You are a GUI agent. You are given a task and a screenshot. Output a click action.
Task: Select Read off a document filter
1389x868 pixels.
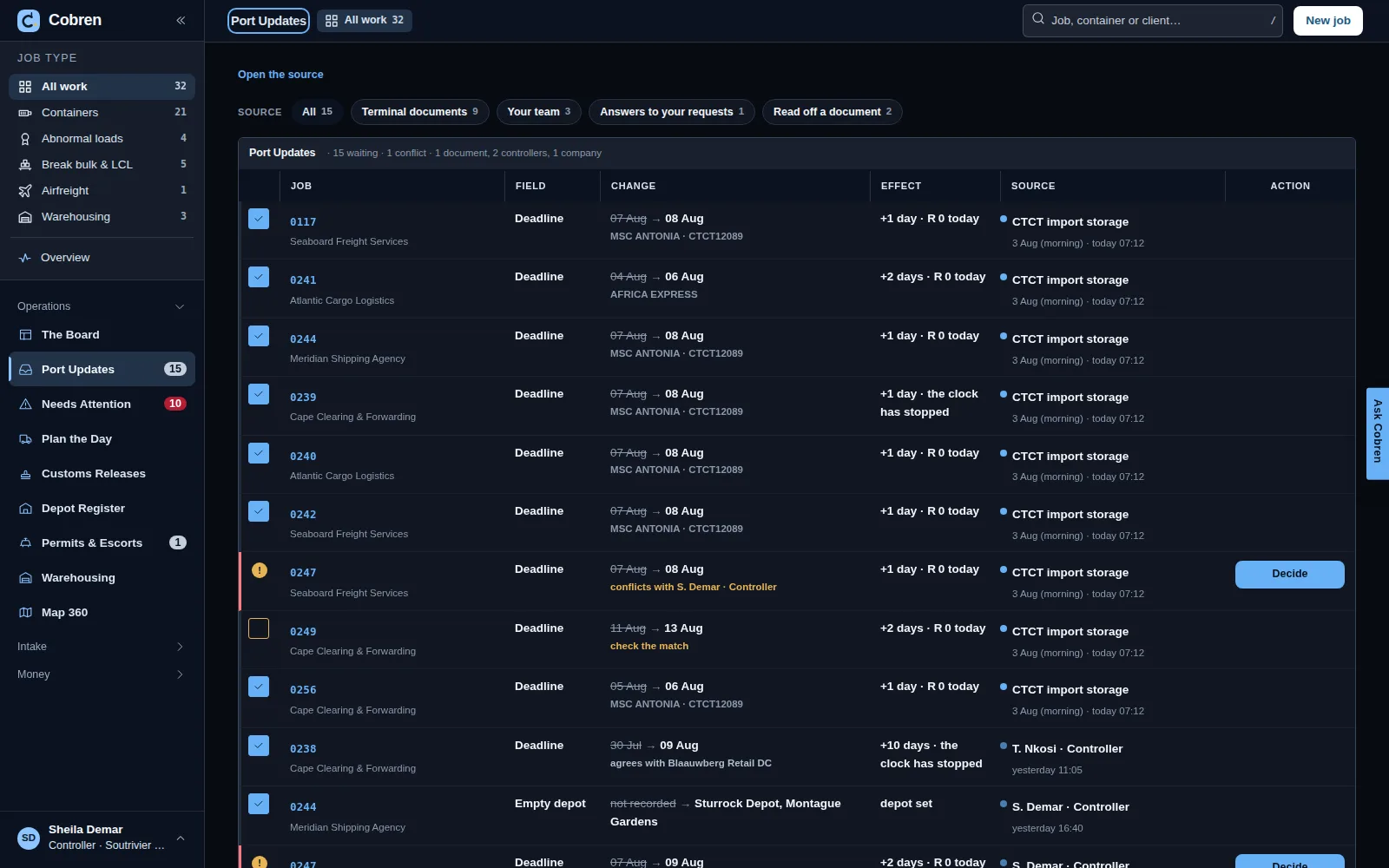coord(832,112)
